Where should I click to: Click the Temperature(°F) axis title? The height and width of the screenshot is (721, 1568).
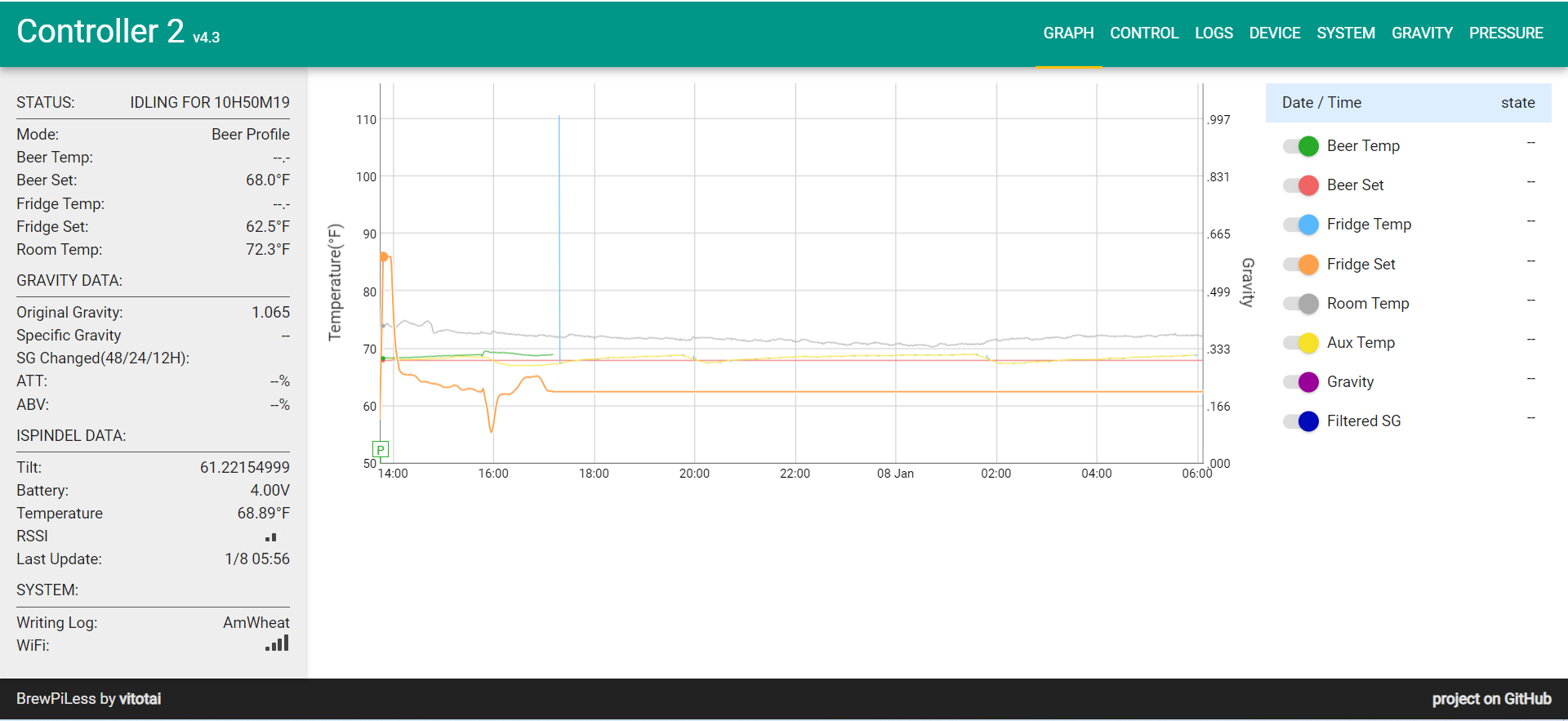(335, 282)
